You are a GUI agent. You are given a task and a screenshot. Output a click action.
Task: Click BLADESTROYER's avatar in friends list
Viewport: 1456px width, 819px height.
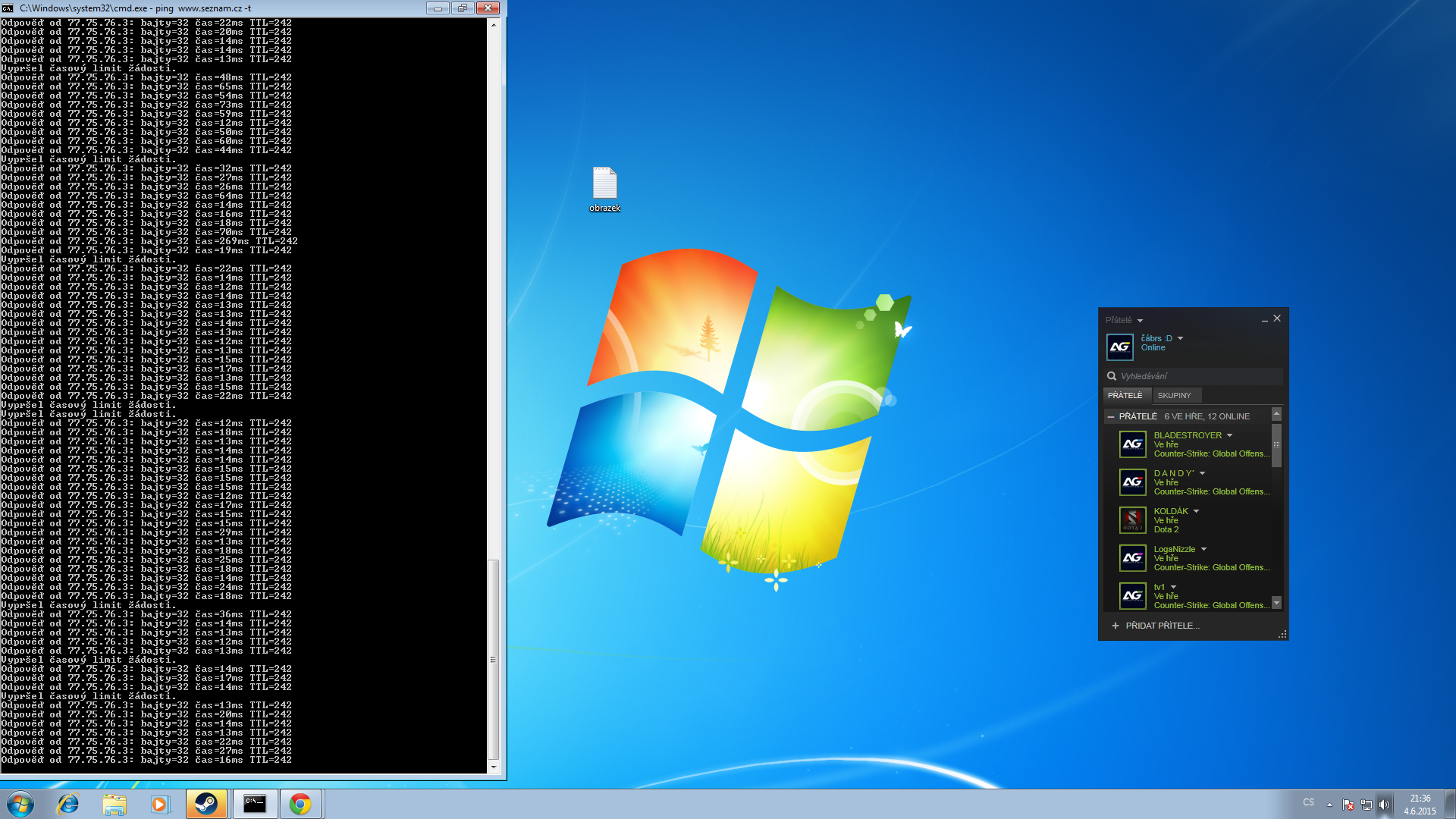pyautogui.click(x=1132, y=444)
